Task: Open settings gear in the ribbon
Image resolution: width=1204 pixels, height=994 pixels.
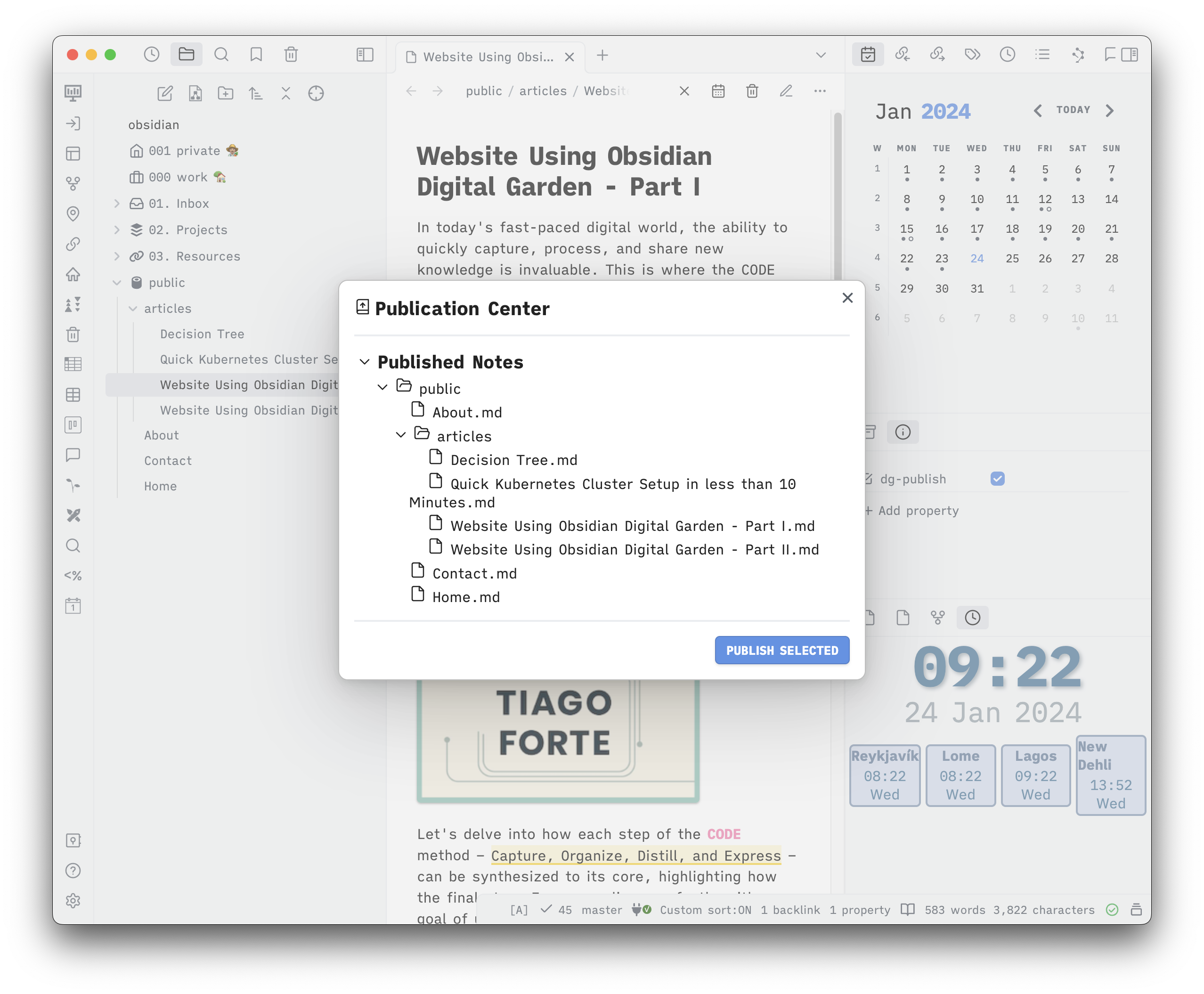Action: click(x=73, y=901)
